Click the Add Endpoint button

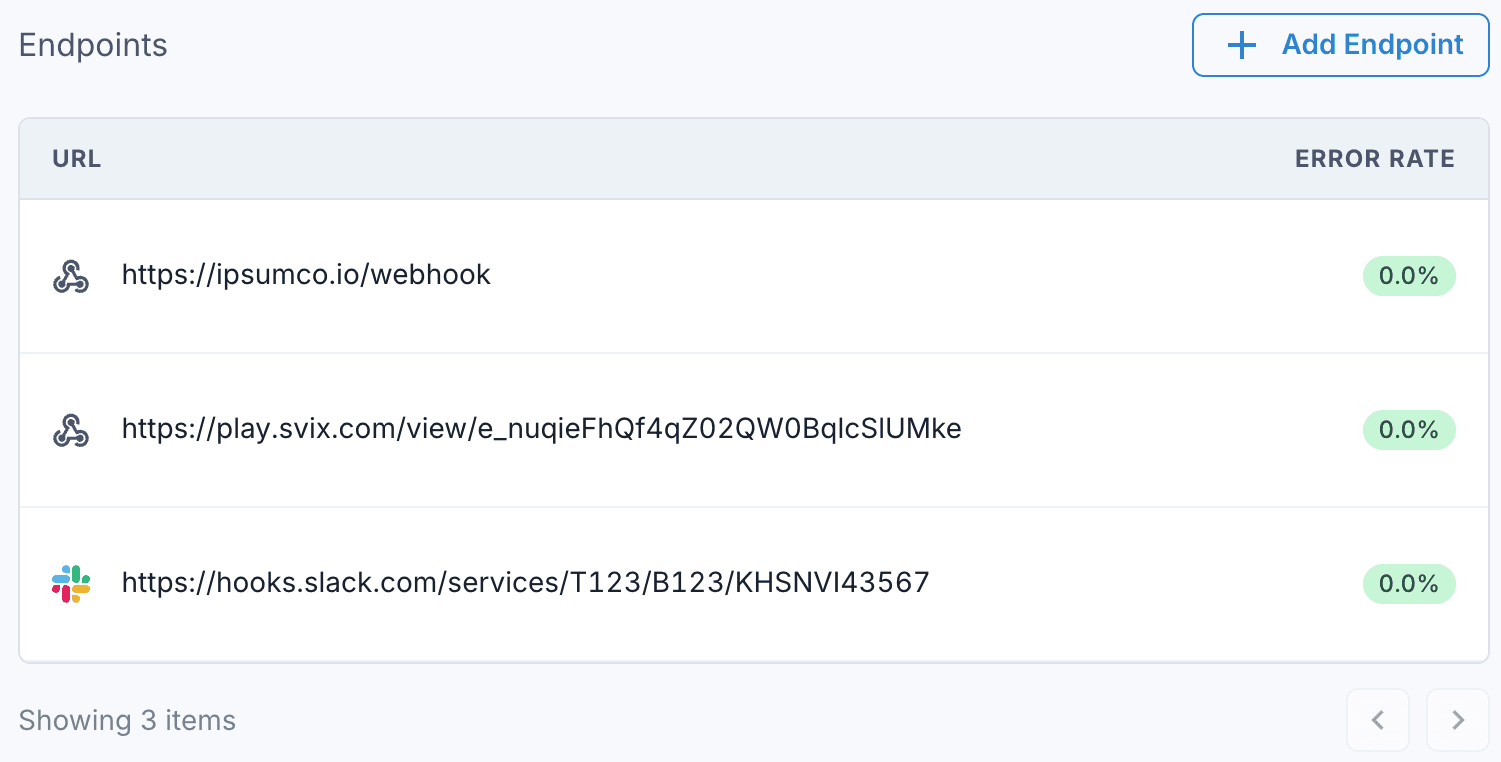(1340, 45)
